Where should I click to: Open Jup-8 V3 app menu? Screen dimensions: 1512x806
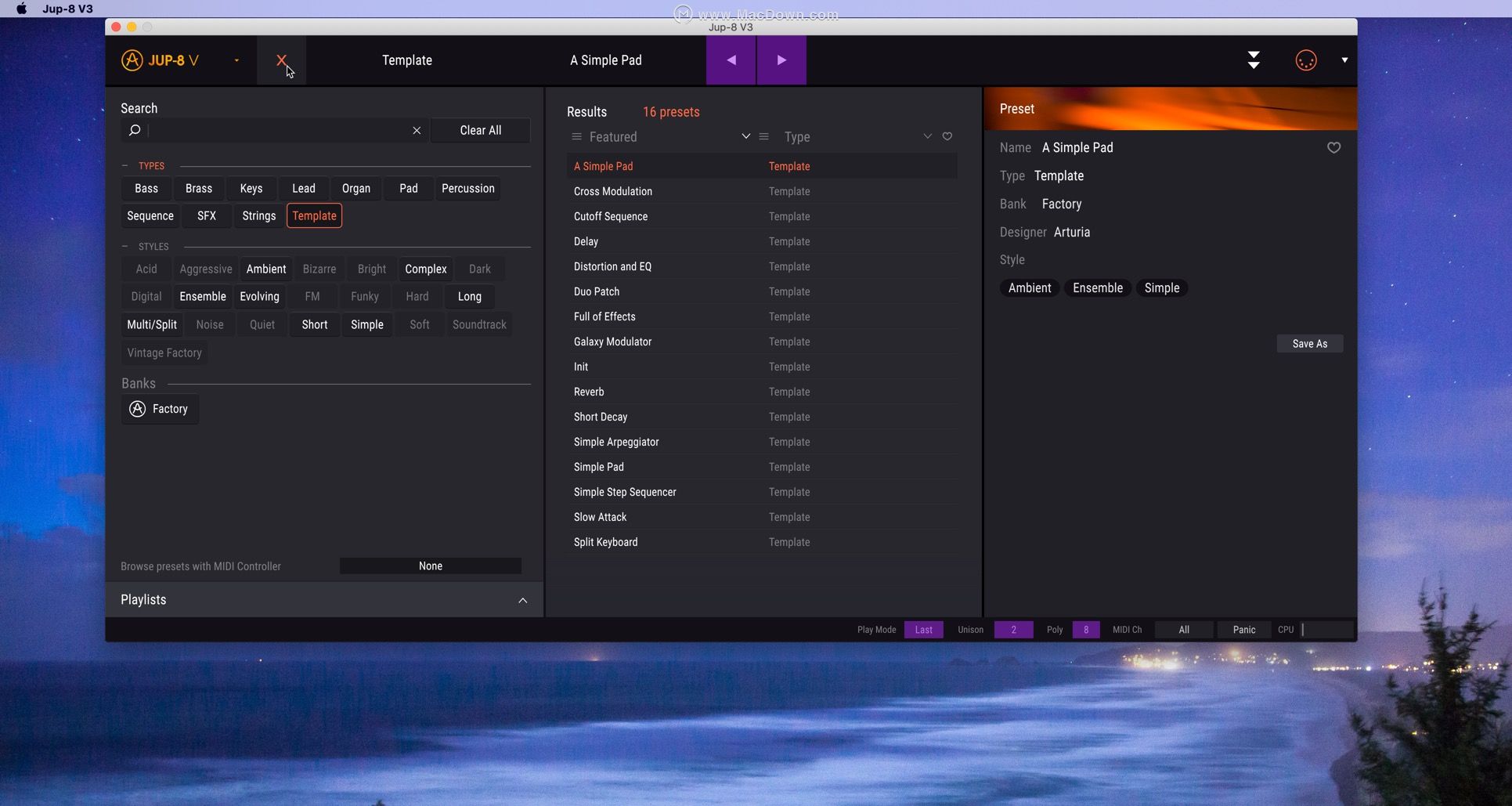tap(67, 9)
